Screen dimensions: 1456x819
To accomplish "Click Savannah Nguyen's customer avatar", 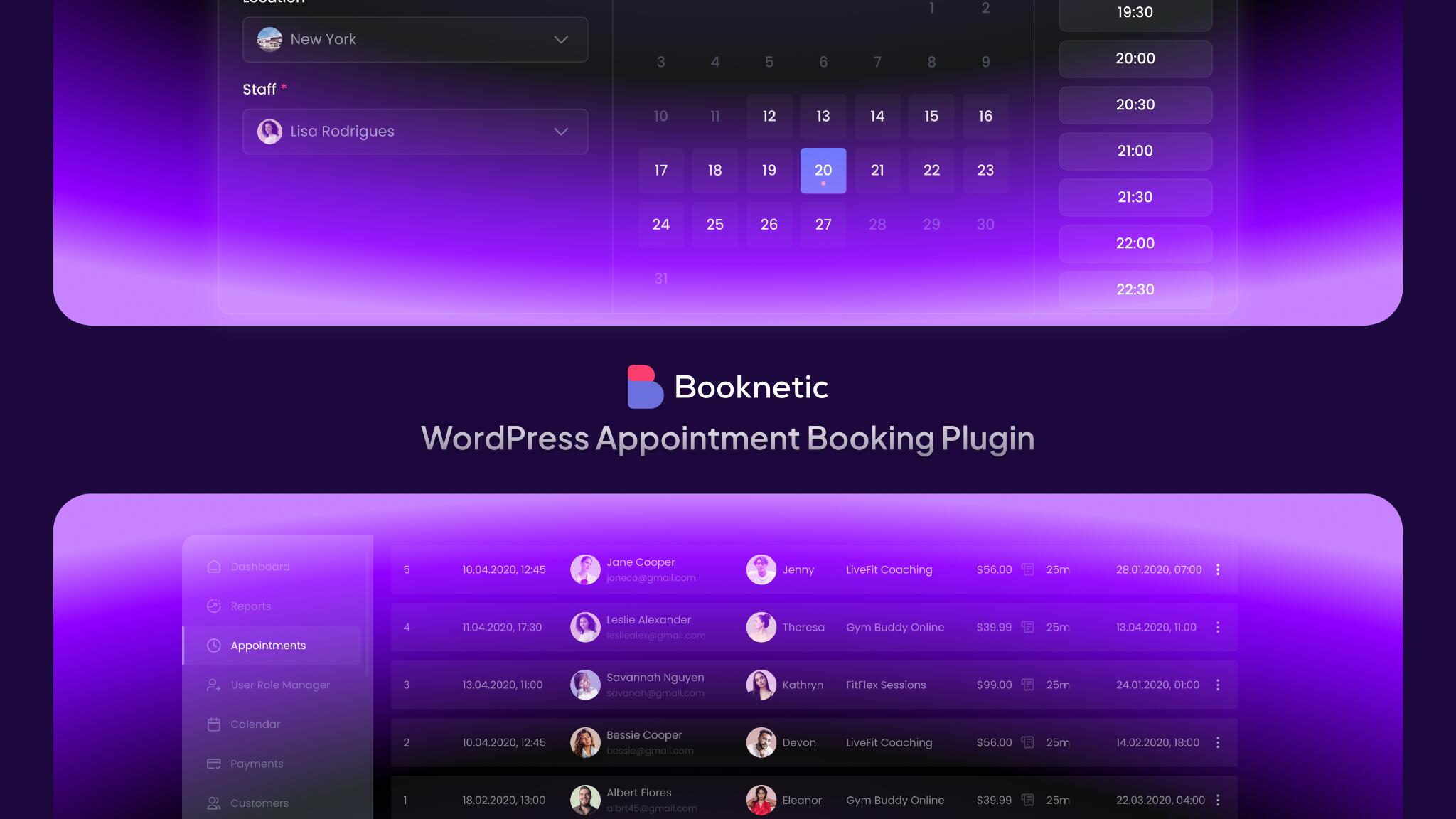I will [585, 685].
